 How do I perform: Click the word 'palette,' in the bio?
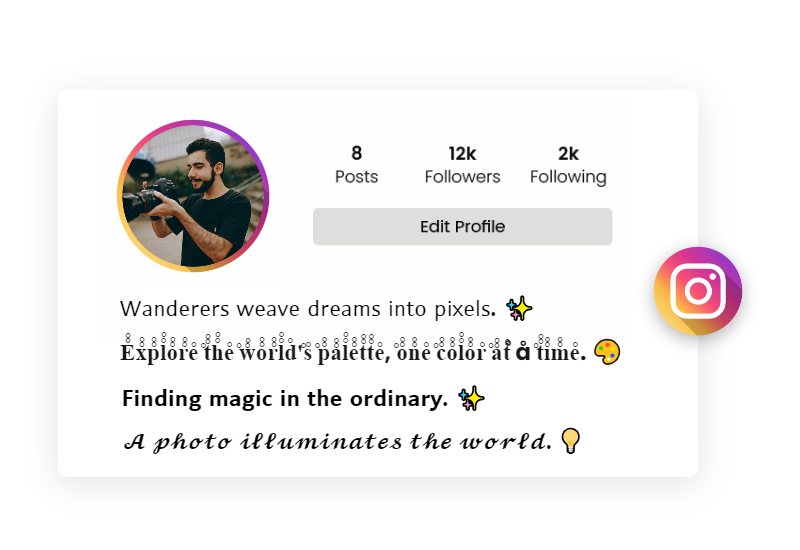coord(354,353)
